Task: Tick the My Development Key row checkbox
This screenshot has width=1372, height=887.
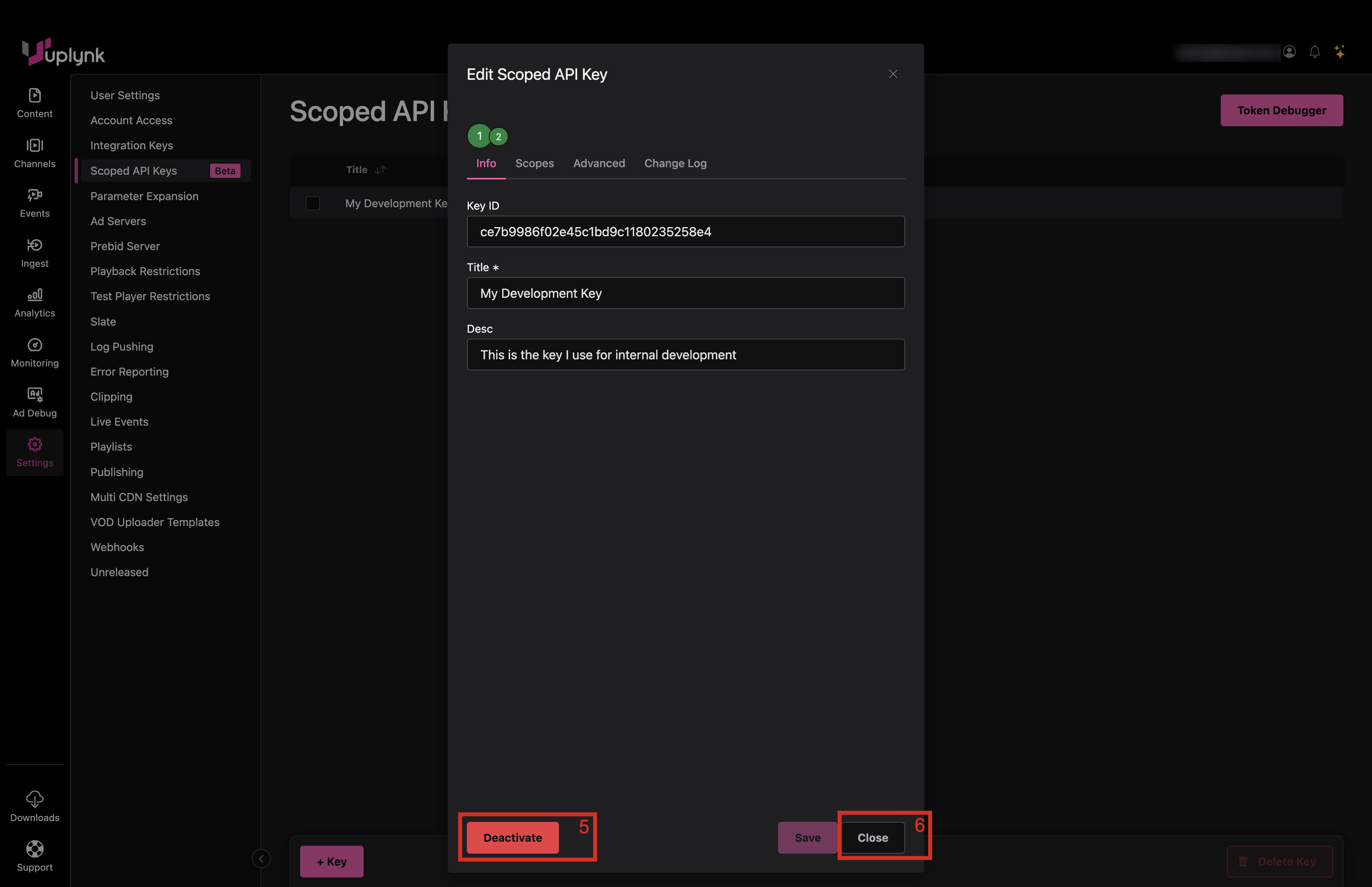Action: tap(312, 203)
